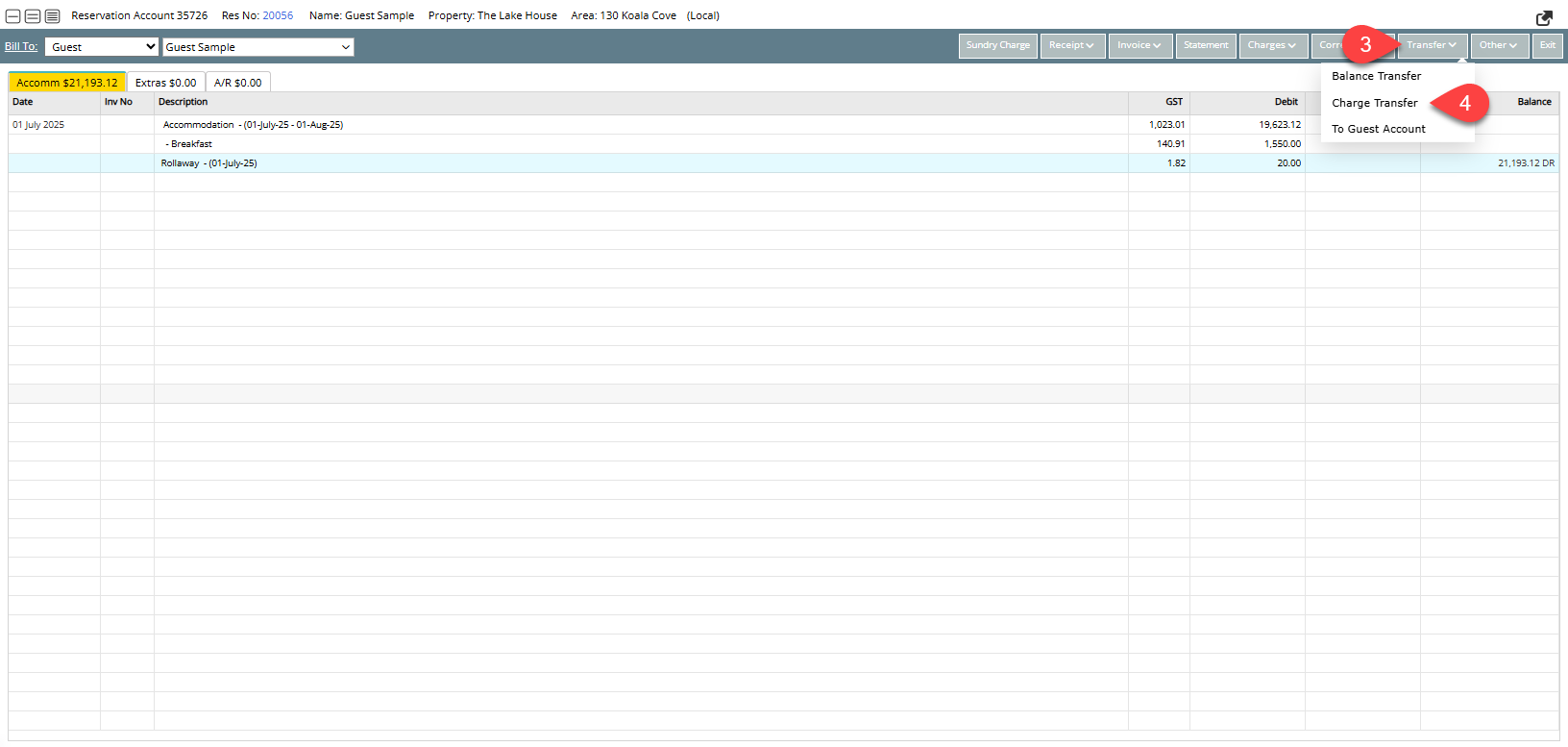The width and height of the screenshot is (1568, 747).
Task: Click the Exit button
Action: point(1548,45)
